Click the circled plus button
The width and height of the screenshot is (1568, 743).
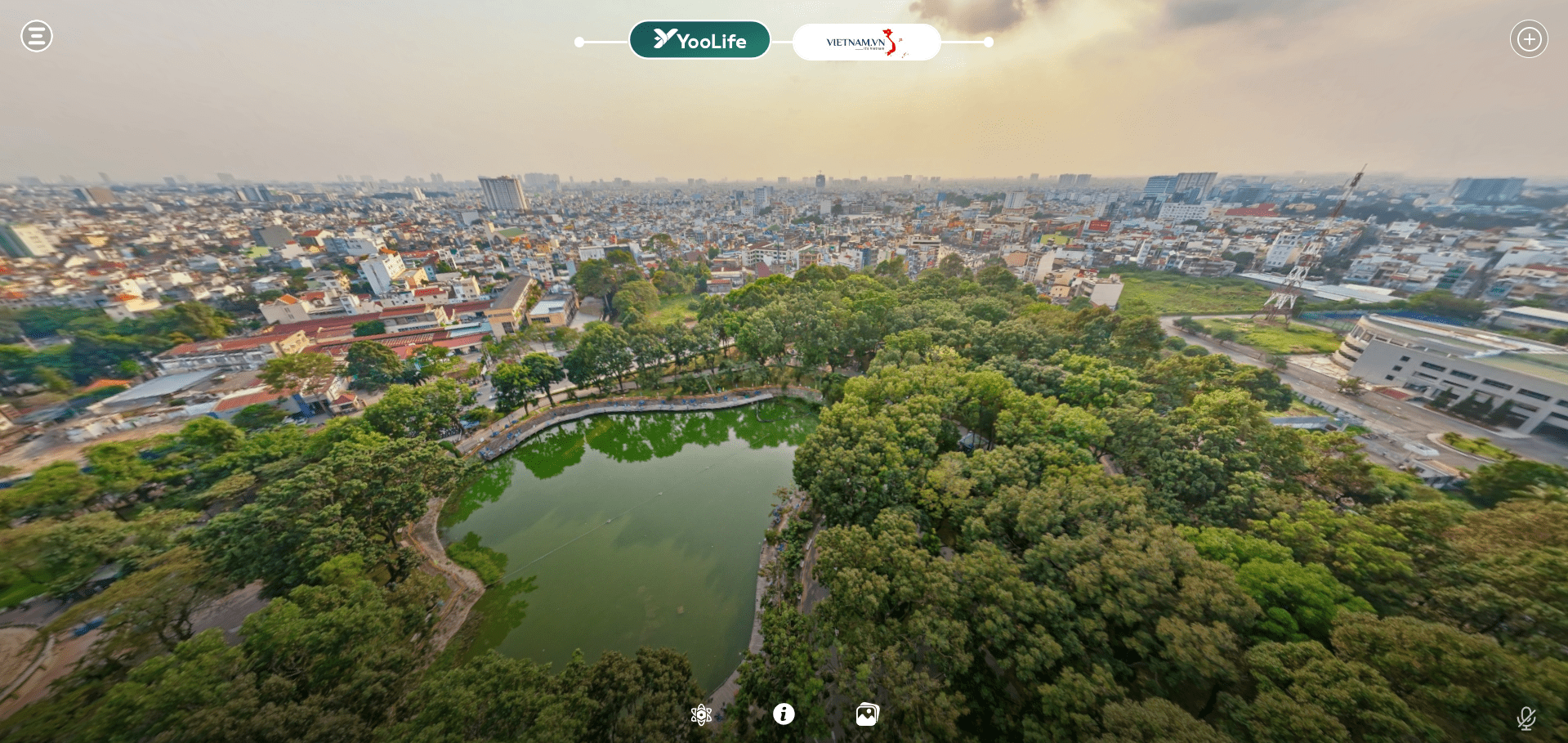pos(1528,39)
